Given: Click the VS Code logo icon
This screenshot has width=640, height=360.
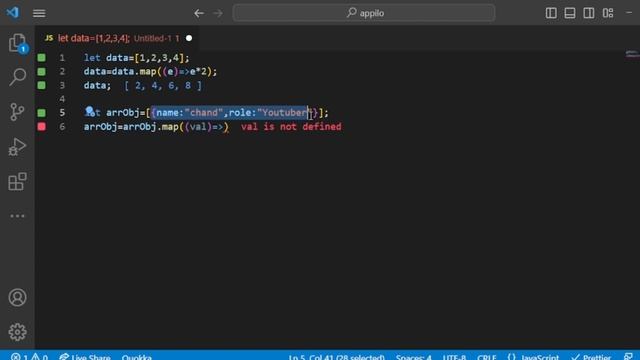Looking at the screenshot, I should (13, 13).
